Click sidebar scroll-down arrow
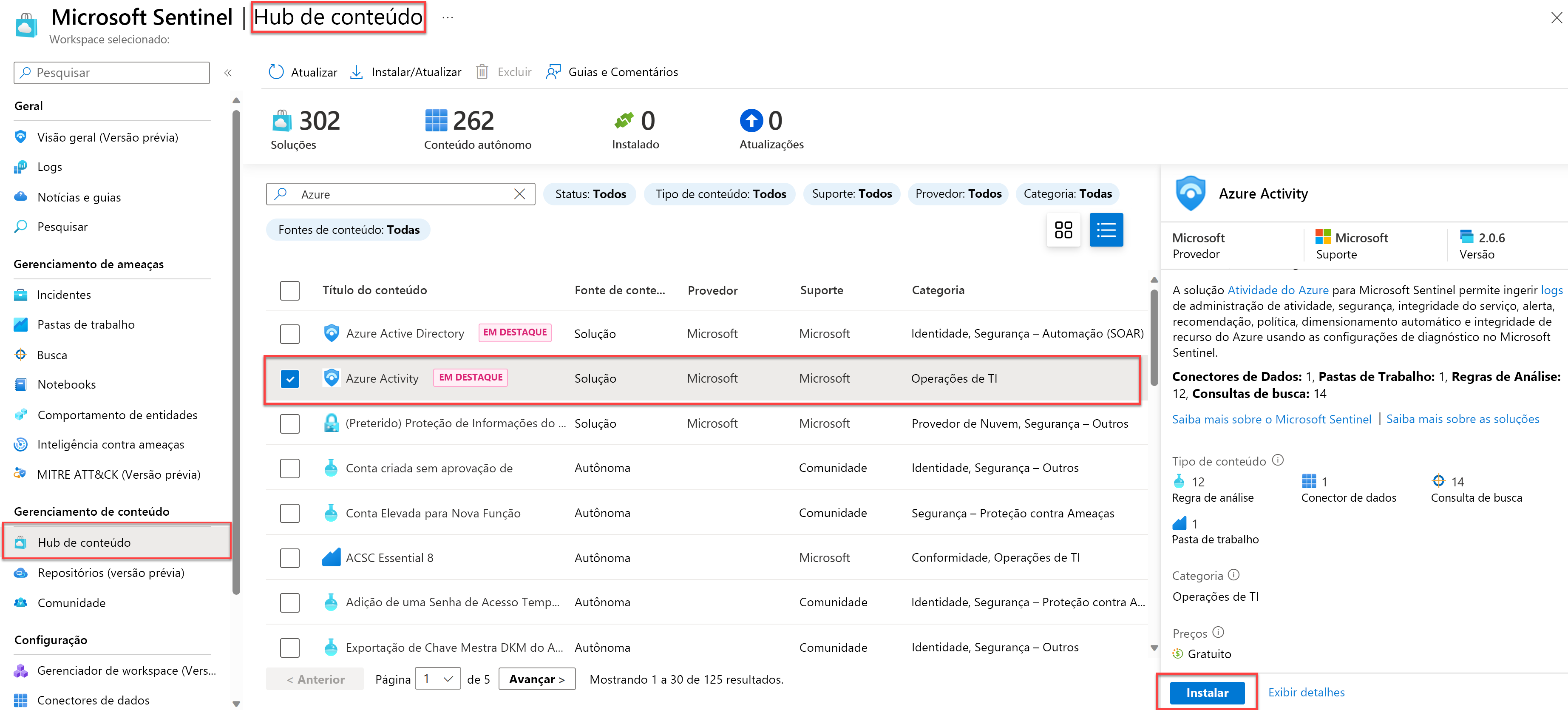 point(236,703)
